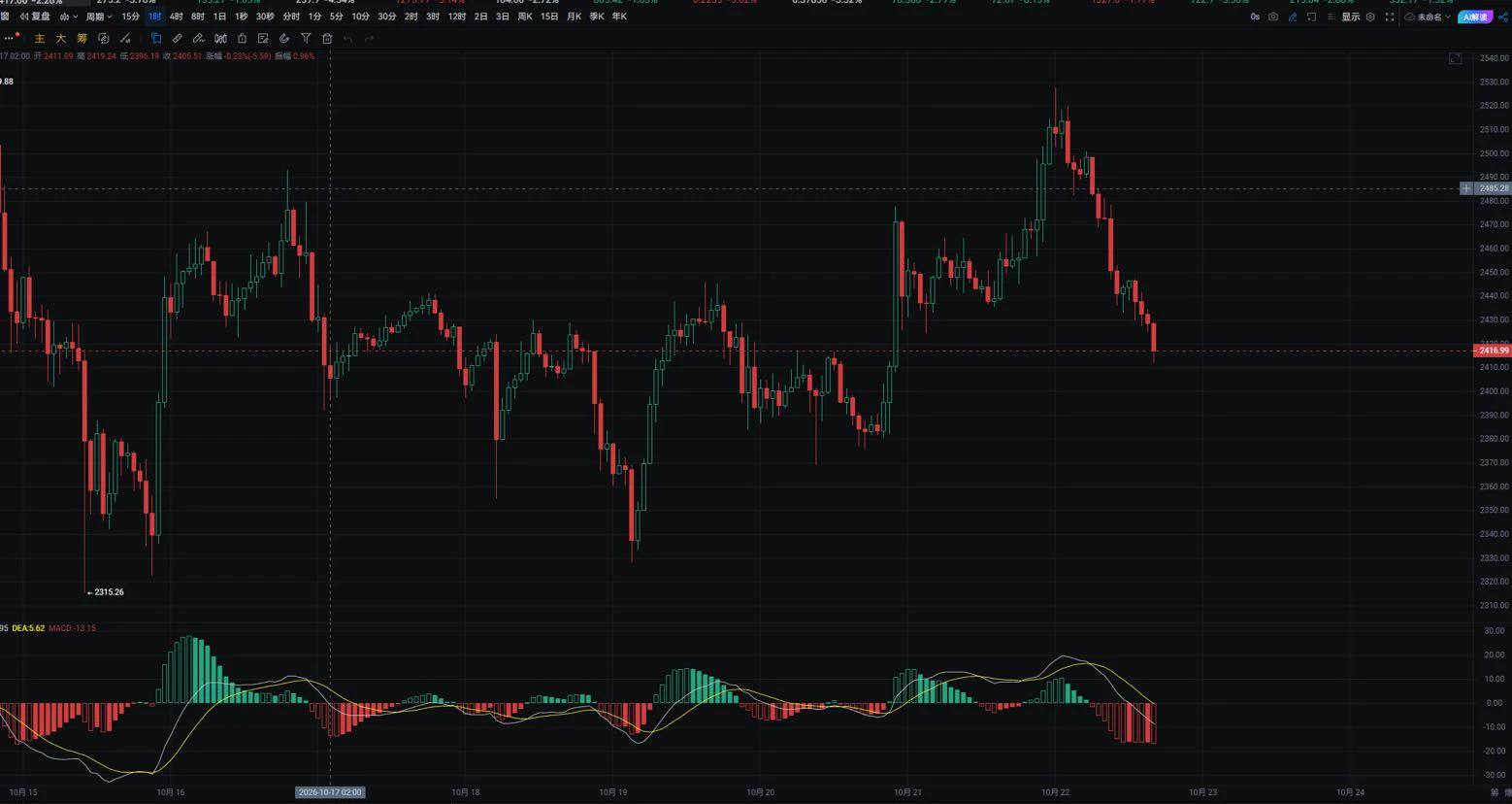
Task: Open chart settings hexagon icon
Action: point(1370,17)
